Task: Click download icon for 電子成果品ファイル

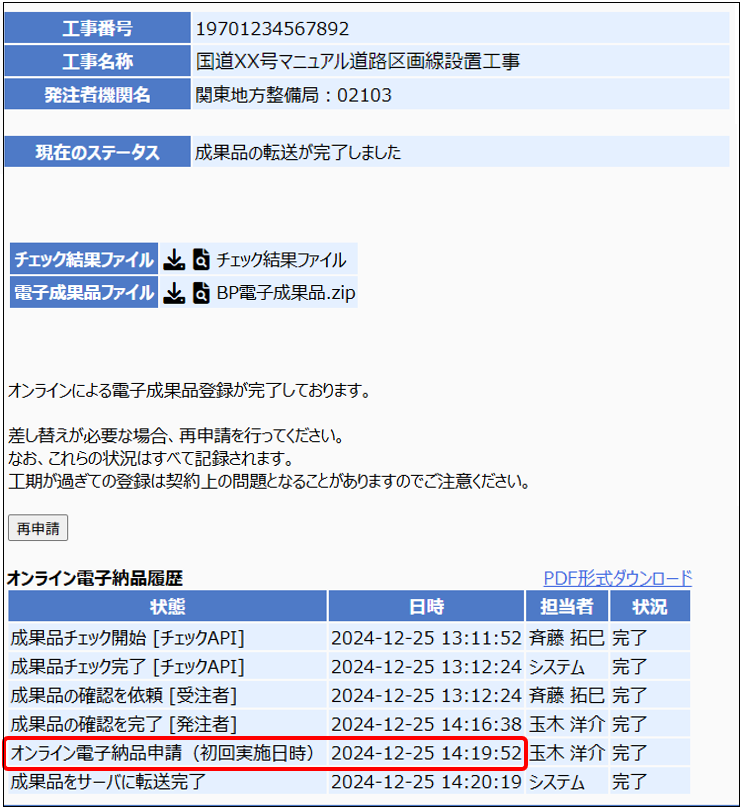Action: pyautogui.click(x=174, y=293)
